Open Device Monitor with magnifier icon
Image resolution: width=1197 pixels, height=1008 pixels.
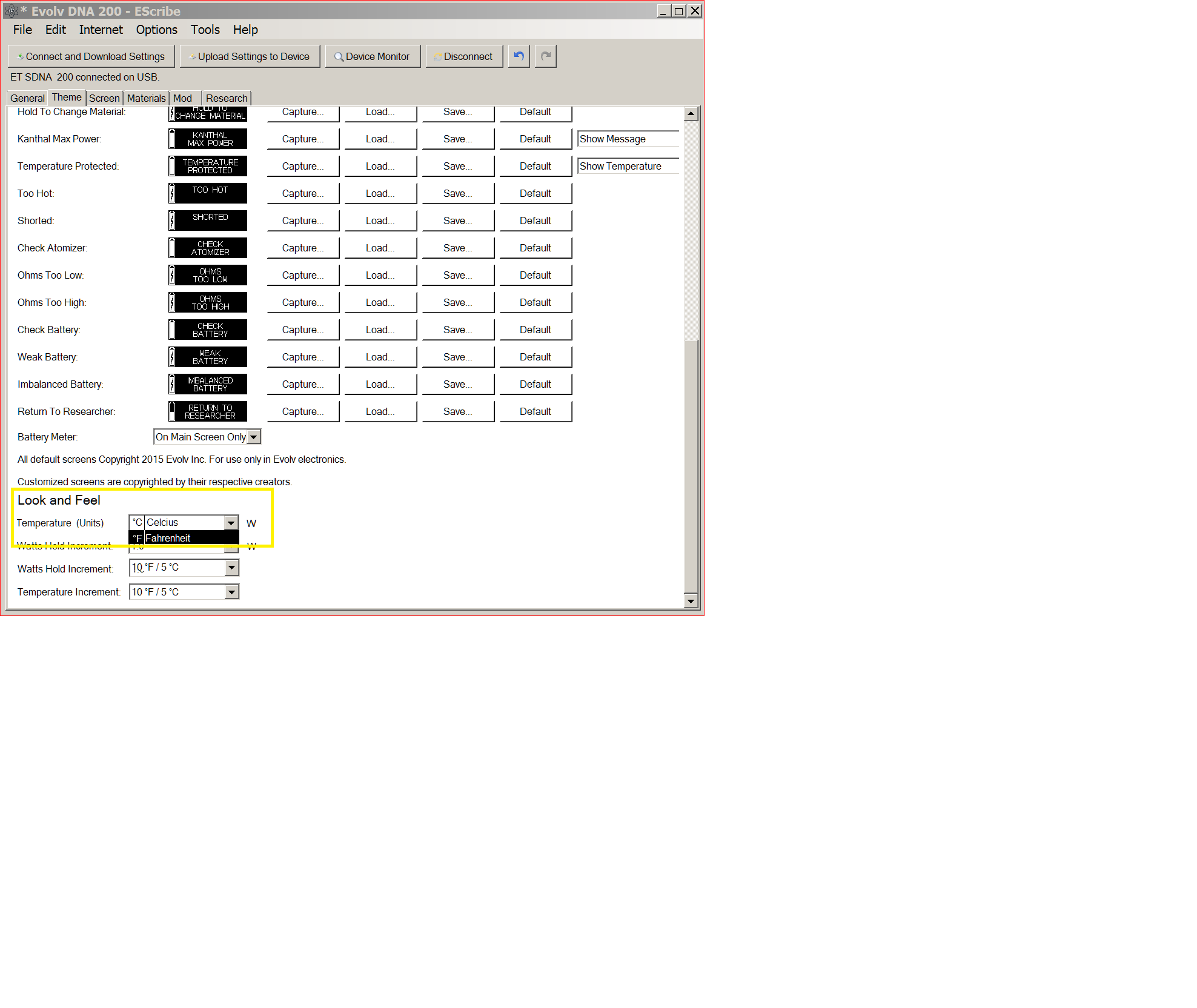click(373, 56)
